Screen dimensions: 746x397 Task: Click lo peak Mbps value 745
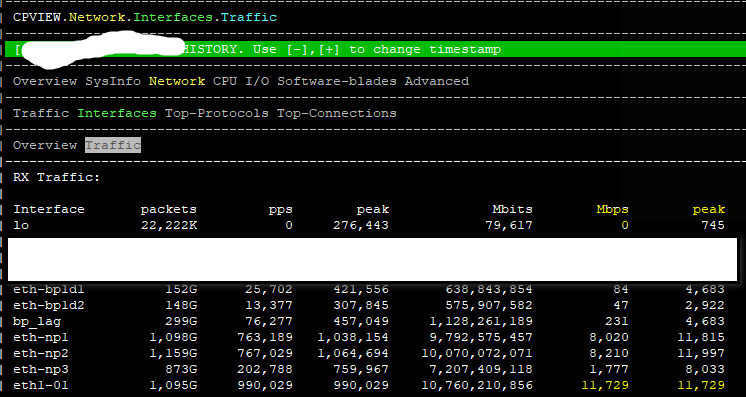tap(713, 225)
